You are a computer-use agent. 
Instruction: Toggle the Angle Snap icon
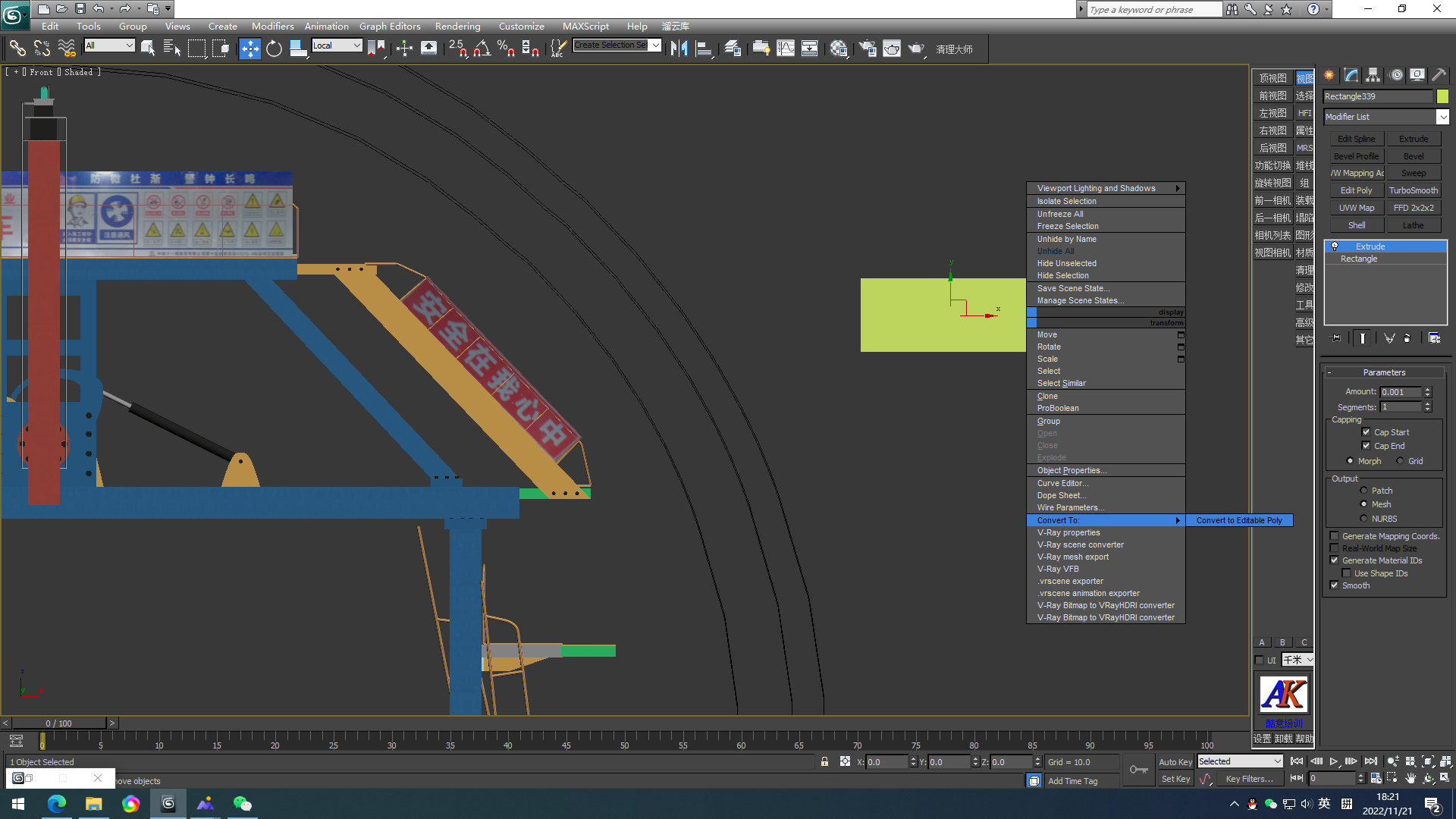tap(482, 49)
